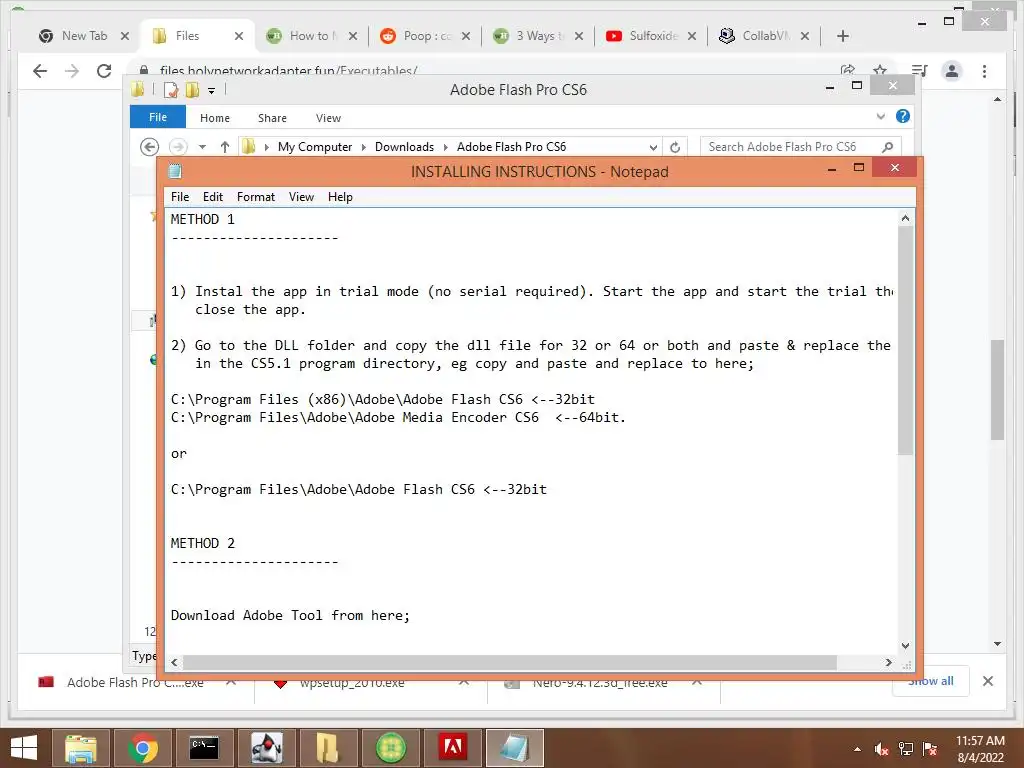The image size is (1024, 768).
Task: Click the METHOD 2 heading text
Action: pyautogui.click(x=202, y=543)
